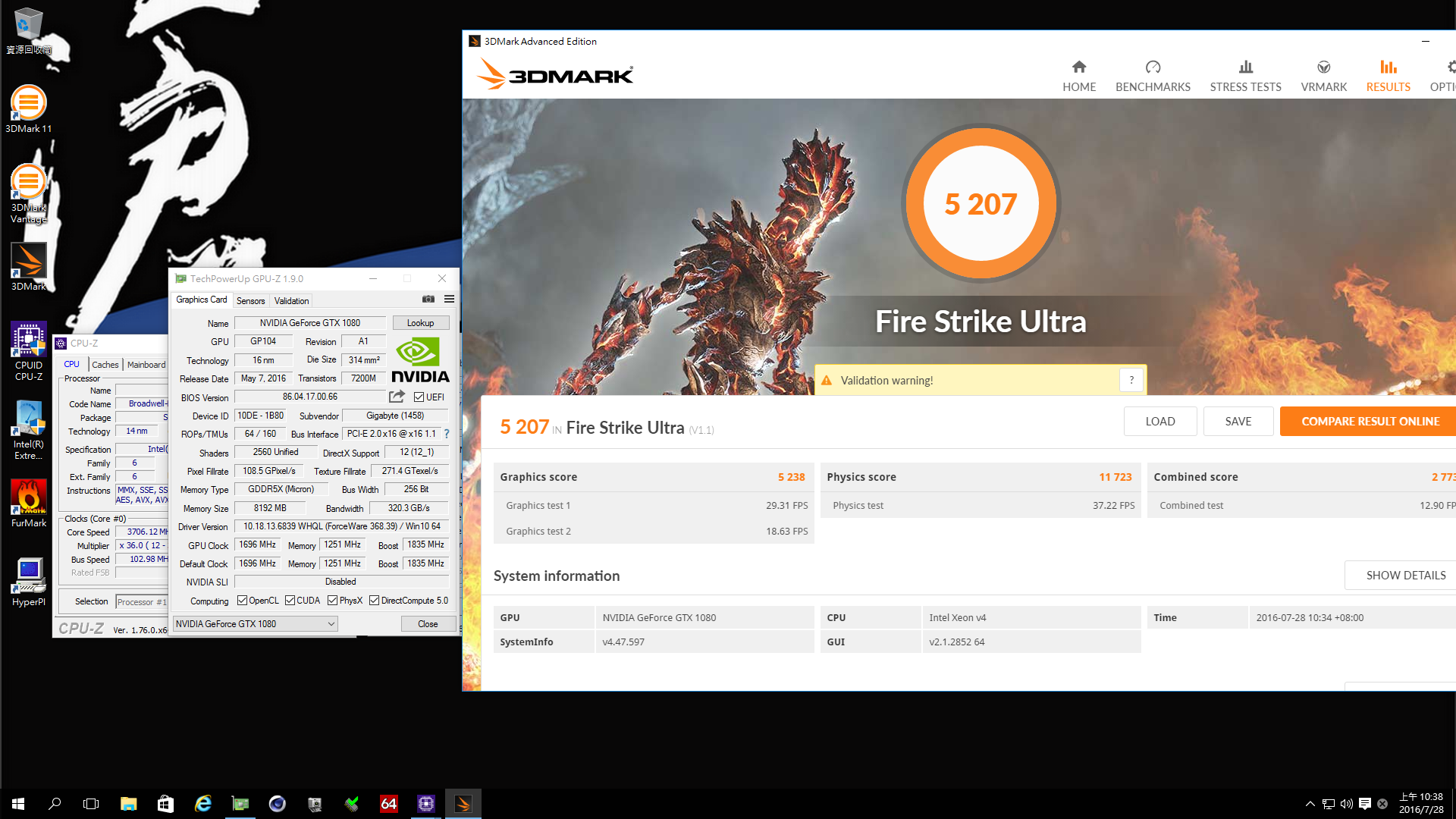Image resolution: width=1456 pixels, height=819 pixels.
Task: Click the Validation warning banner
Action: pos(980,380)
